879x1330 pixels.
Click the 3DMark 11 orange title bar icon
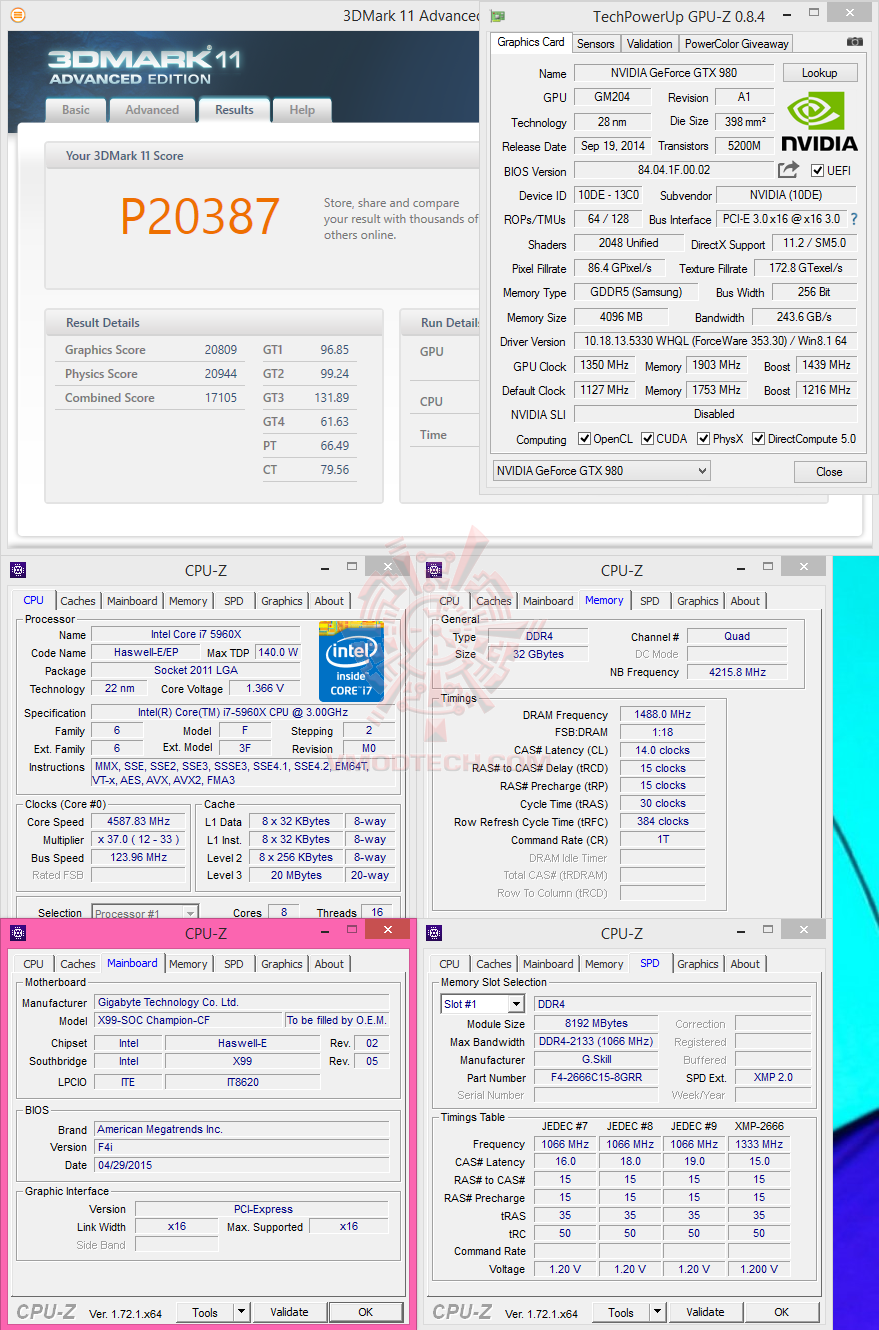coord(18,15)
